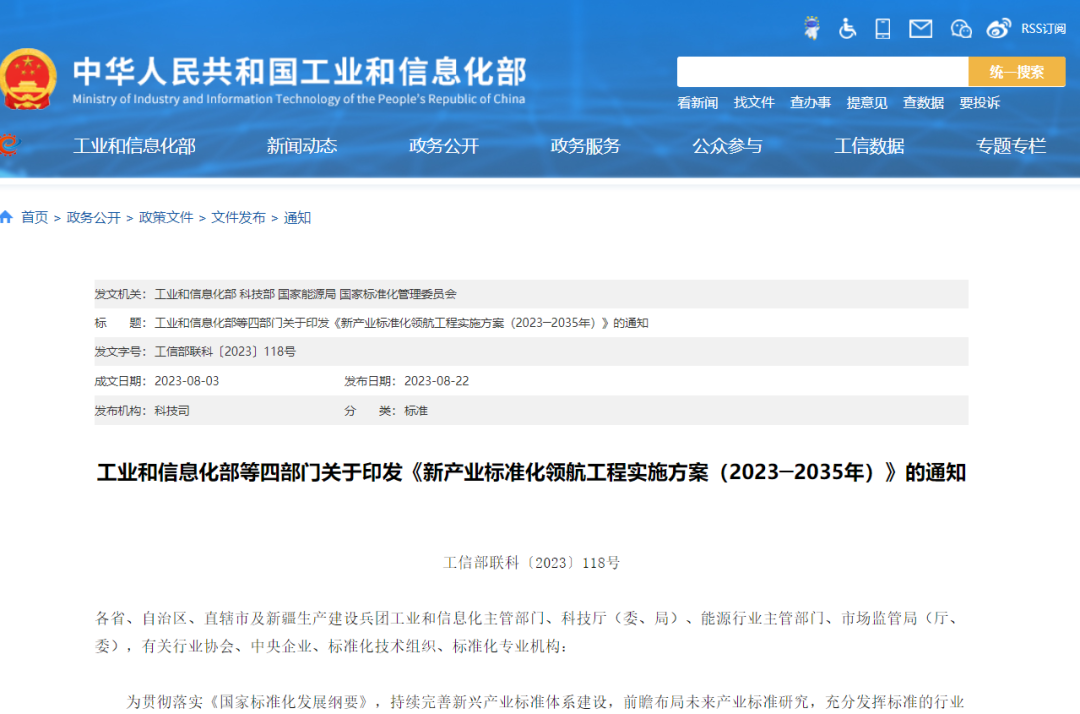Go to 政策文件 in breadcrumb
Screen dimensions: 1080x714
tap(166, 218)
